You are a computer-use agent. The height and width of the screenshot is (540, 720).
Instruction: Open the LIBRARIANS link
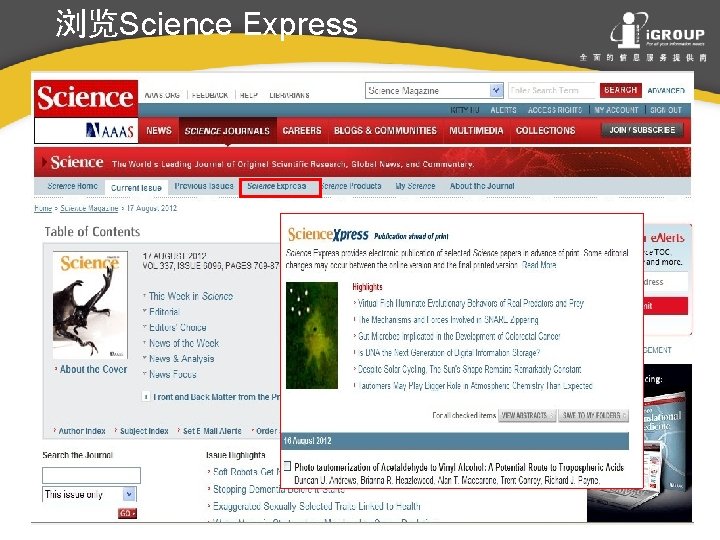(x=289, y=95)
